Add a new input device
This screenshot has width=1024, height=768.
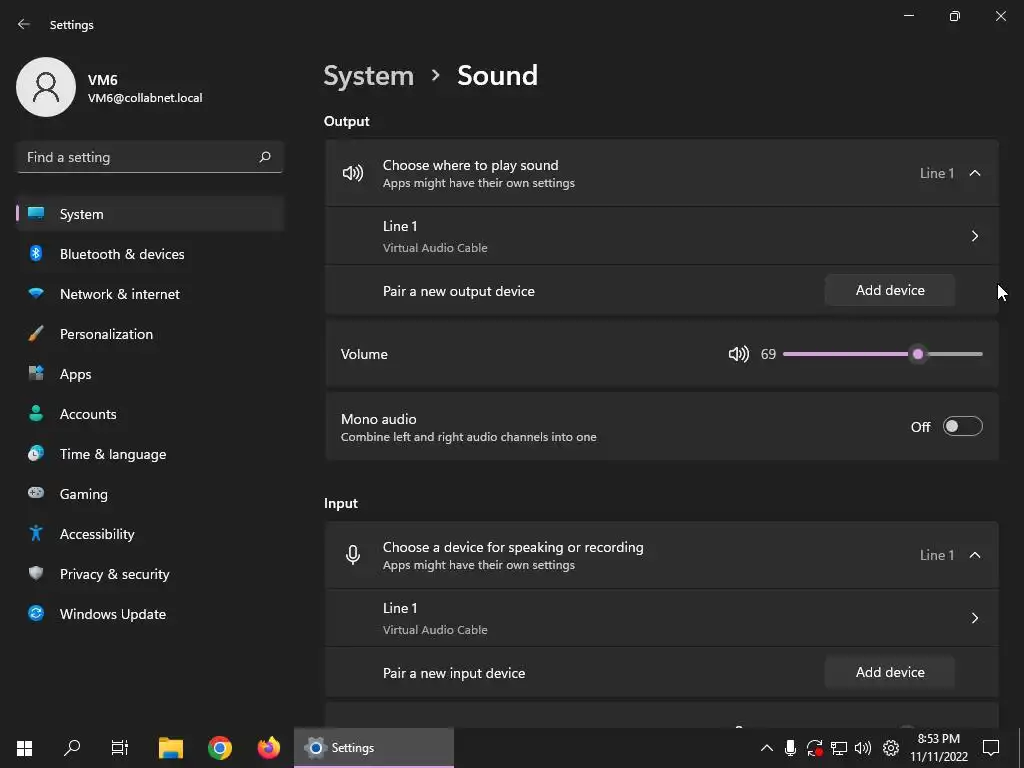pyautogui.click(x=890, y=672)
